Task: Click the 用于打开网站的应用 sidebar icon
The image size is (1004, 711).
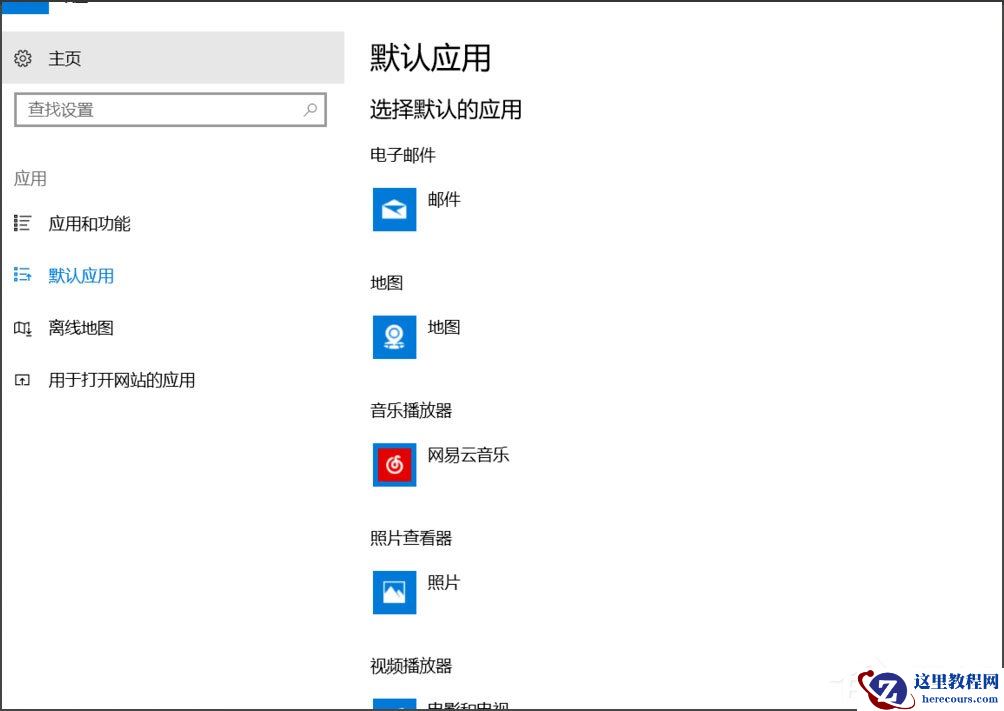Action: pyautogui.click(x=23, y=380)
